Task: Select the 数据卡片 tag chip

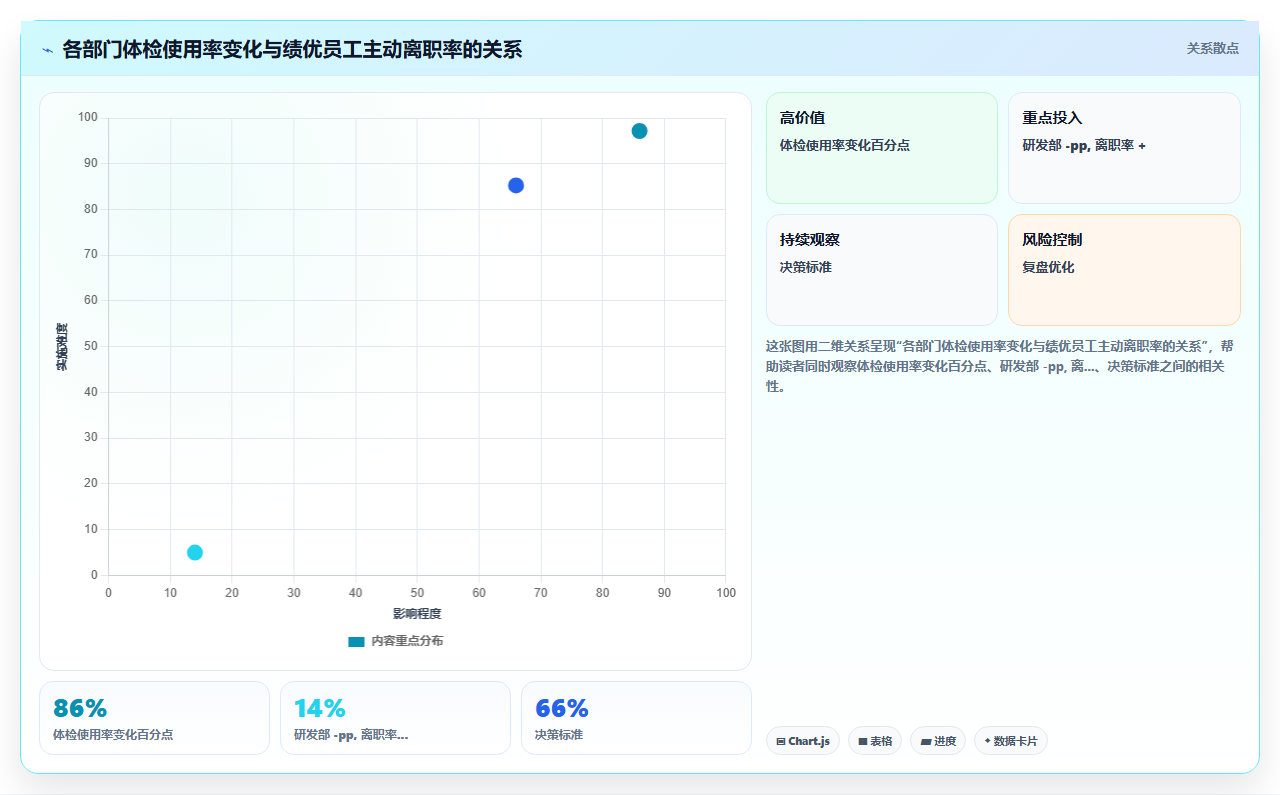Action: point(1011,741)
